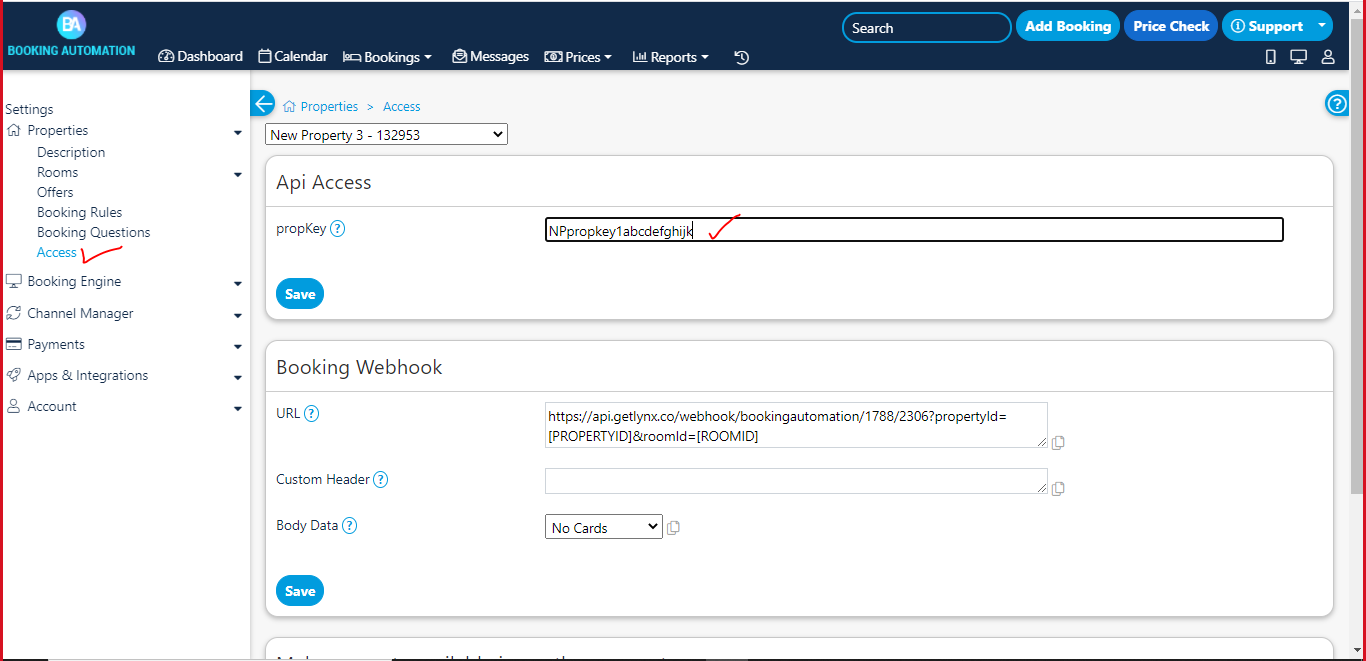Expand the Apps & Integrations section

238,377
